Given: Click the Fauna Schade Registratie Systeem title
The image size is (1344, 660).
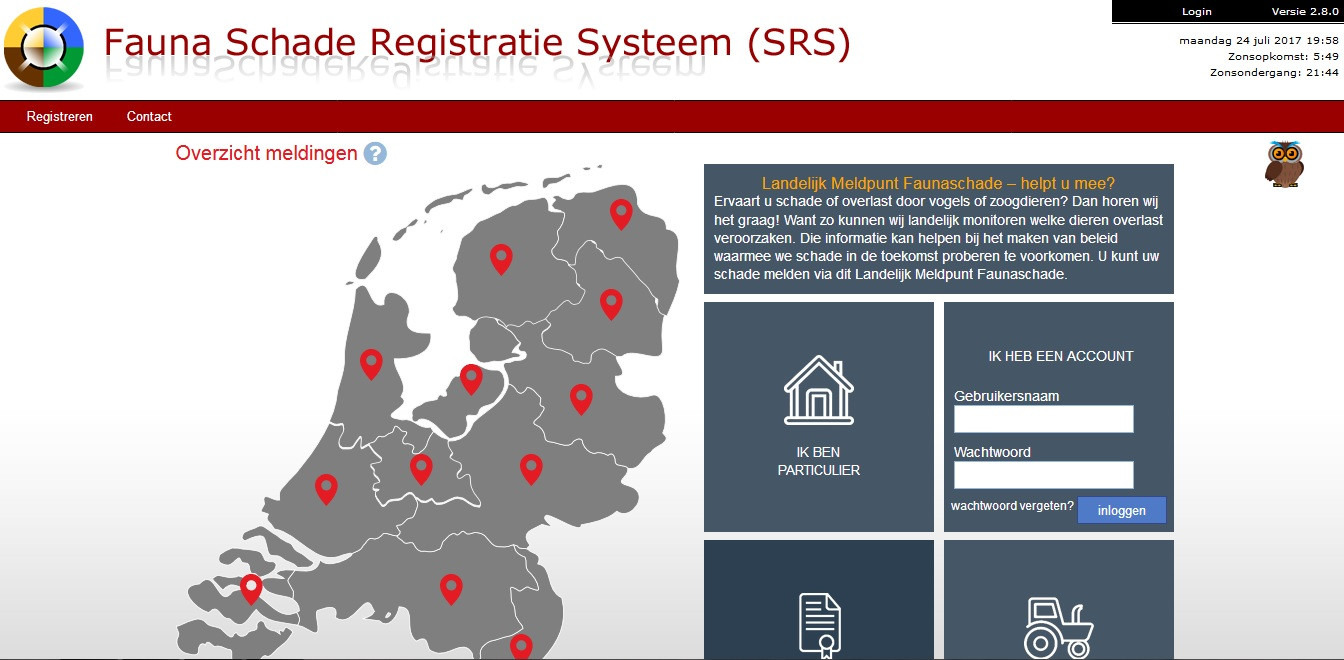Looking at the screenshot, I should click(477, 43).
